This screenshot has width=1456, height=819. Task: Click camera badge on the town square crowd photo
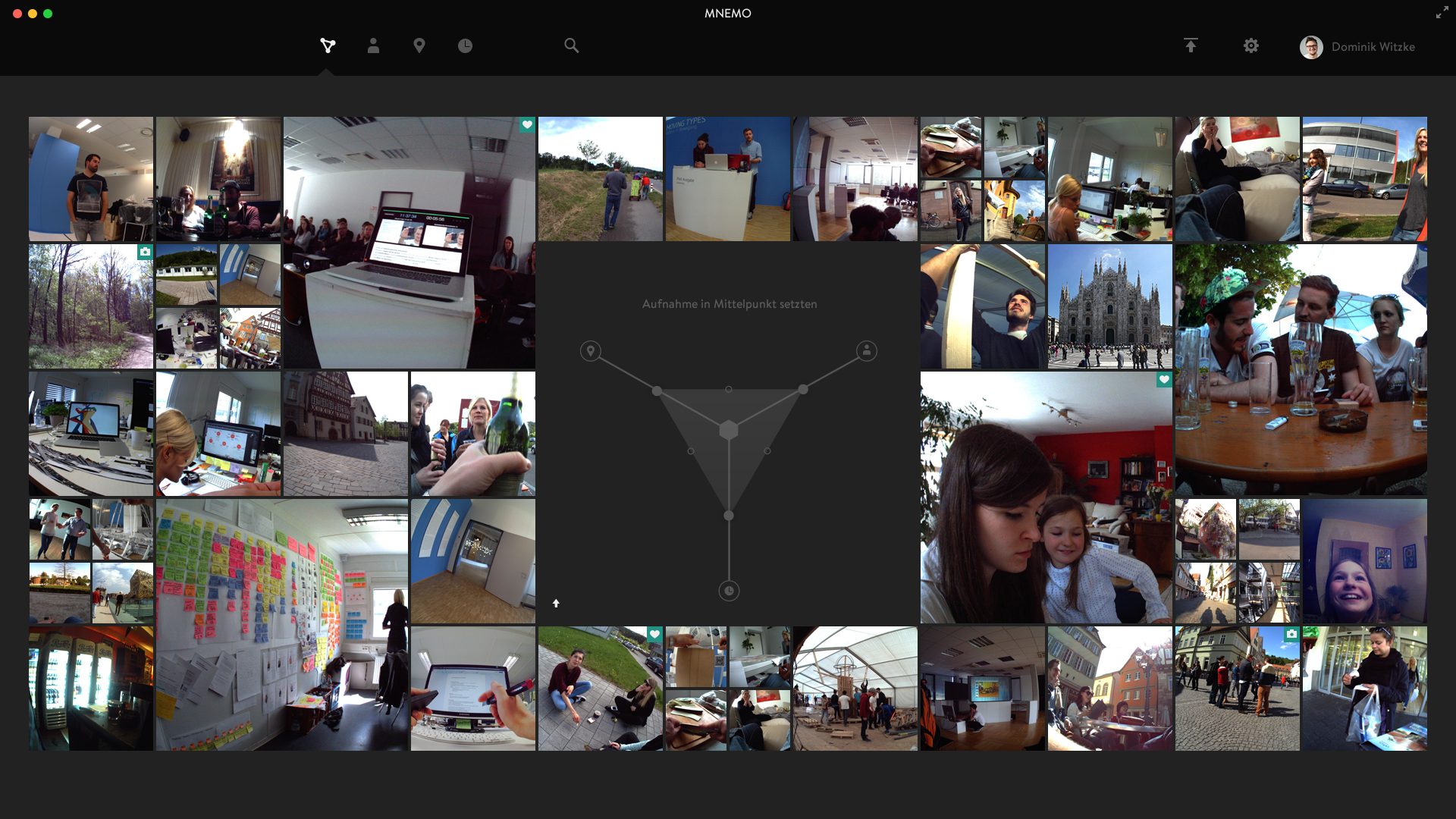point(1291,634)
